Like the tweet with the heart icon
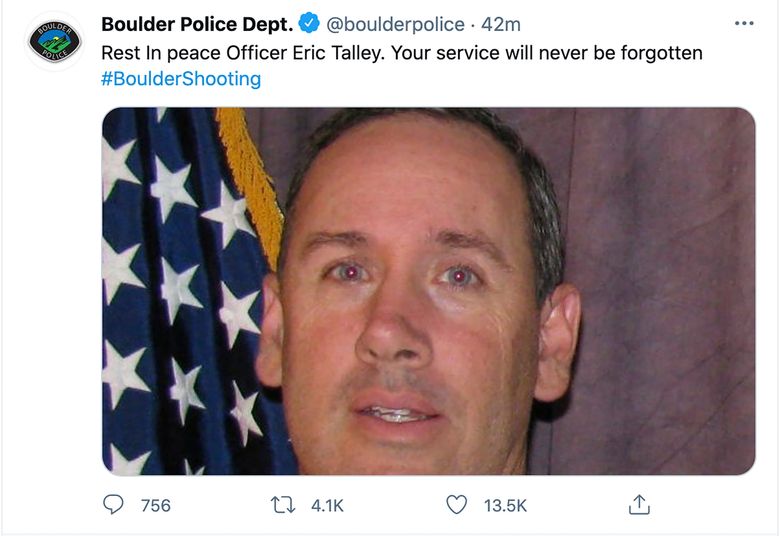Image resolution: width=780 pixels, height=536 pixels. [x=456, y=505]
